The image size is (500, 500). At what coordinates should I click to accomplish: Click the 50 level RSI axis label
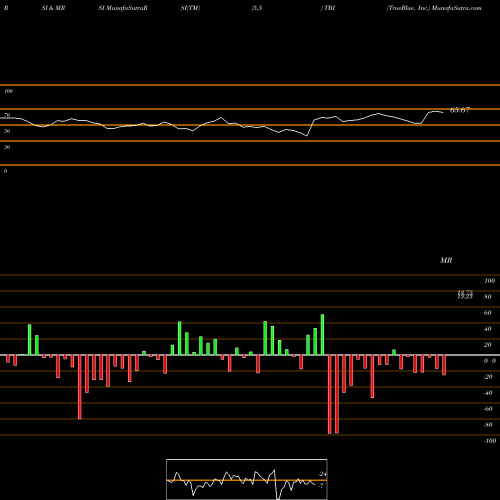[7, 131]
